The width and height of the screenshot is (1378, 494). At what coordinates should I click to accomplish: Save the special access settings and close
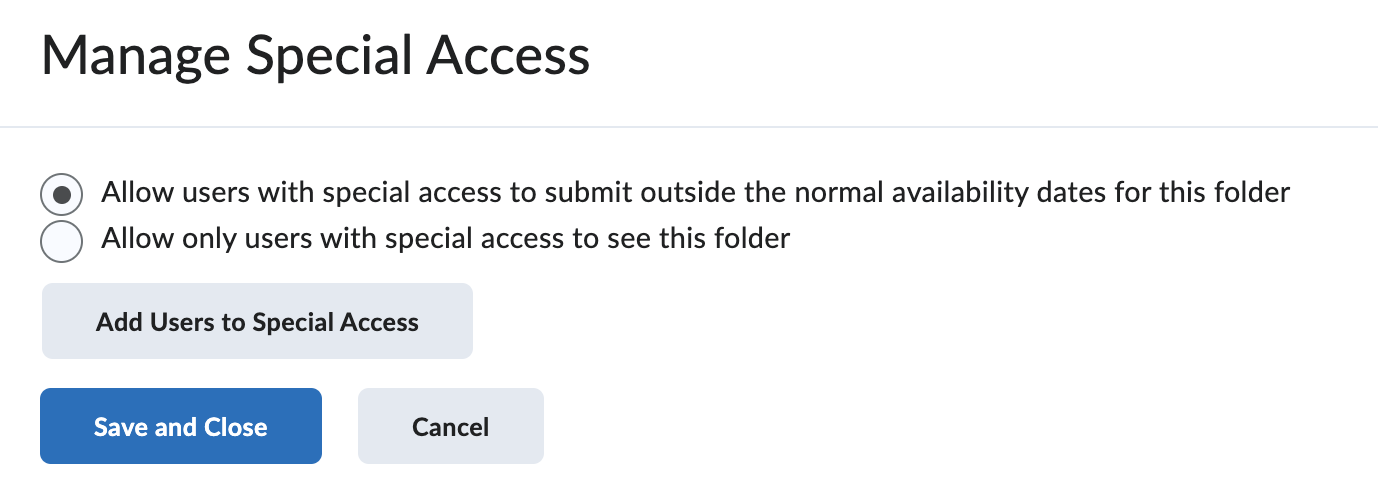tap(181, 427)
